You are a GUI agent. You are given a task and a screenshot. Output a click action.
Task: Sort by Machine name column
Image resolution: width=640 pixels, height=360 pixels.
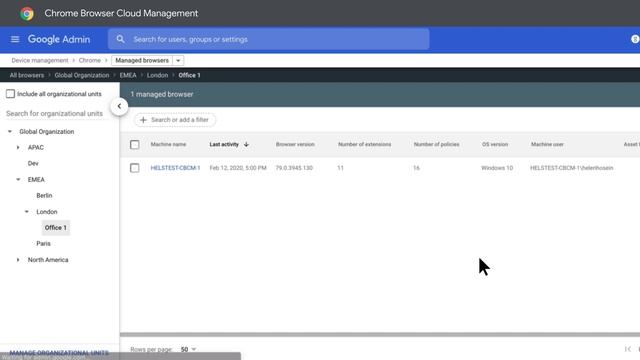[168, 144]
